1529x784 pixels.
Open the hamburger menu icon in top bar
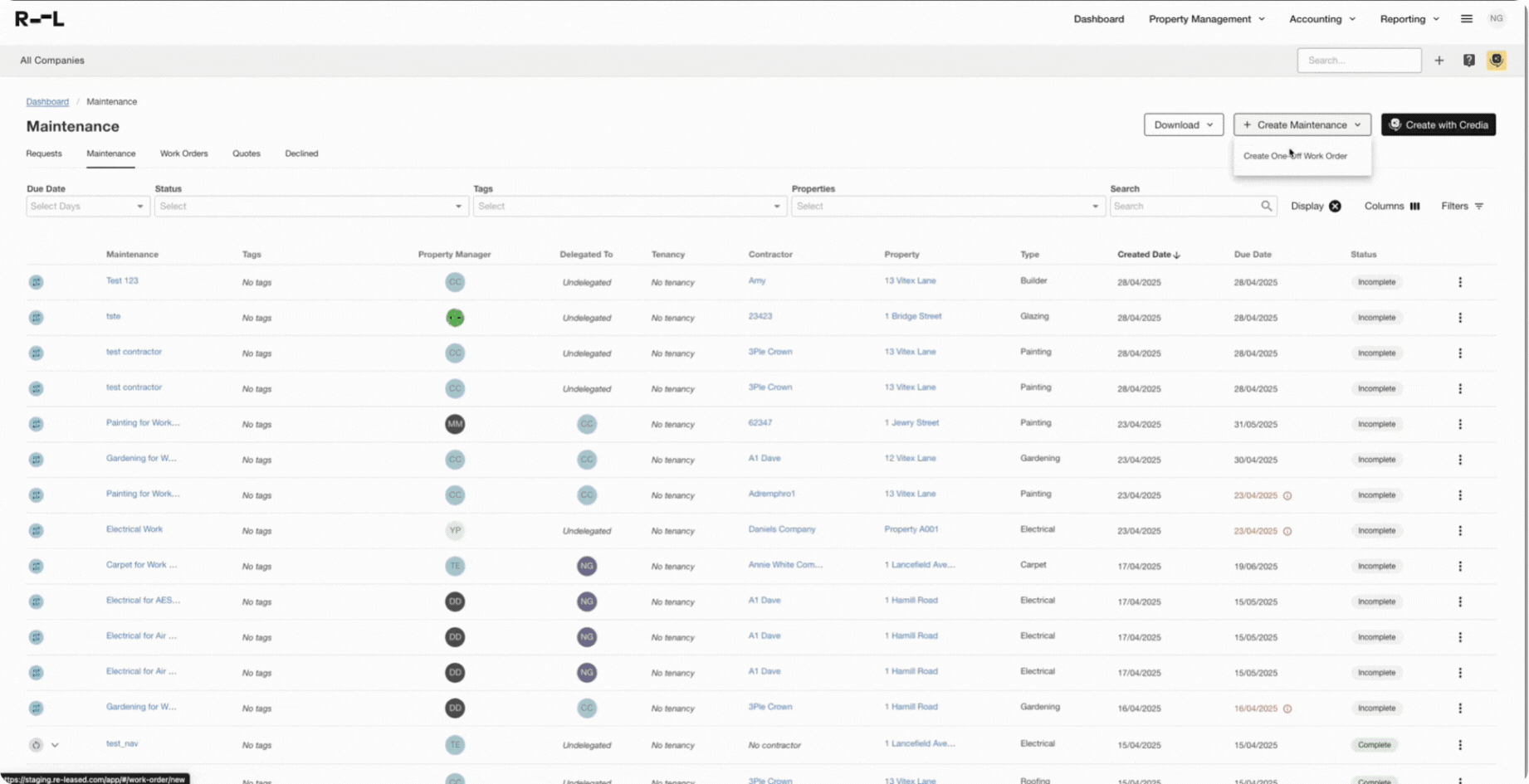click(x=1467, y=19)
